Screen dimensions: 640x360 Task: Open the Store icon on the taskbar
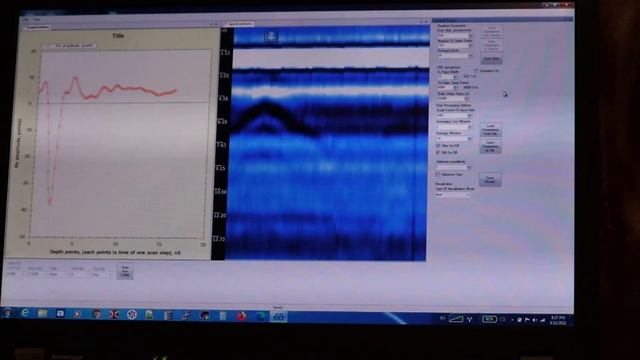pos(60,313)
